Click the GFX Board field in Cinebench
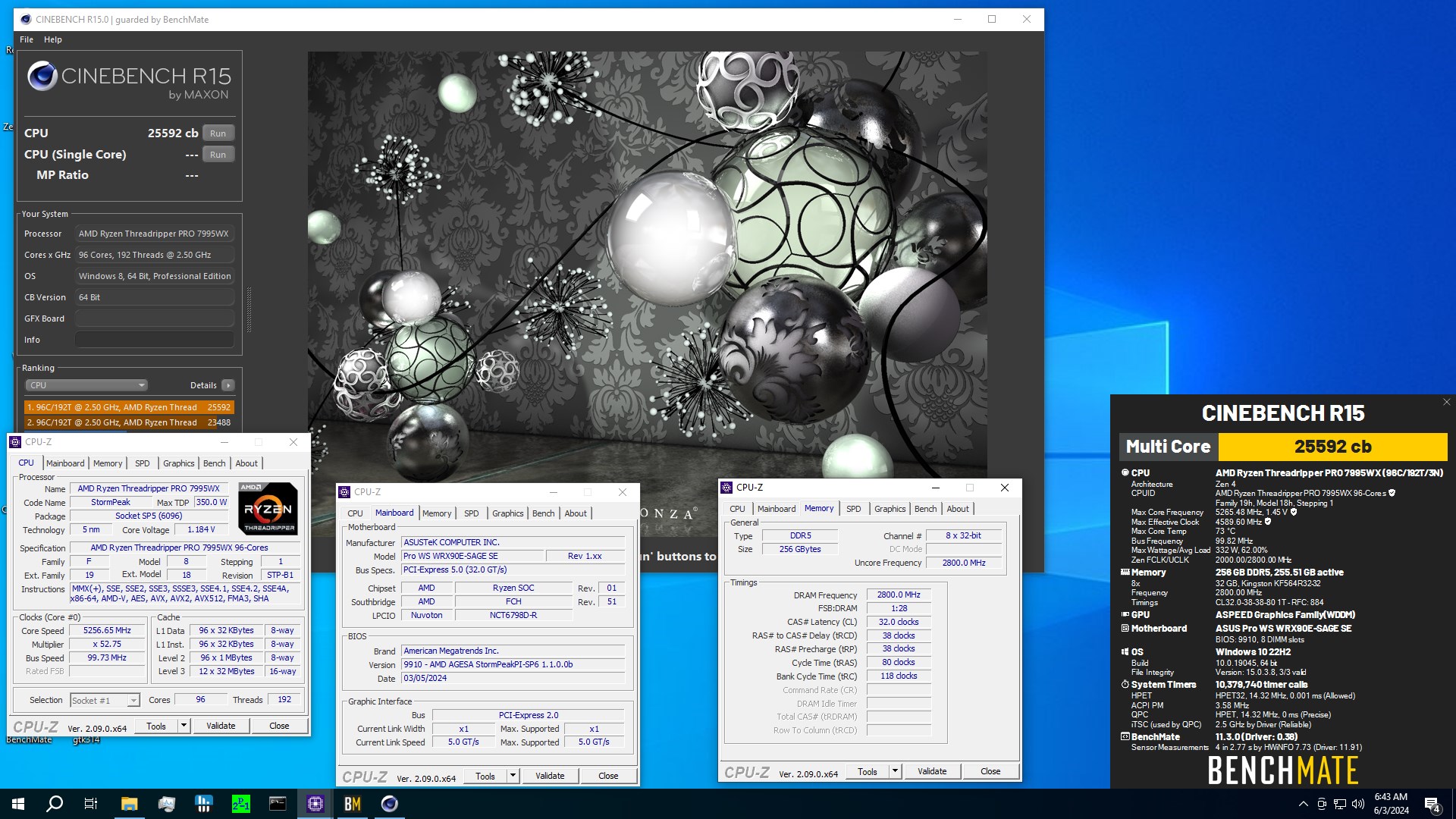The height and width of the screenshot is (819, 1456). [154, 318]
